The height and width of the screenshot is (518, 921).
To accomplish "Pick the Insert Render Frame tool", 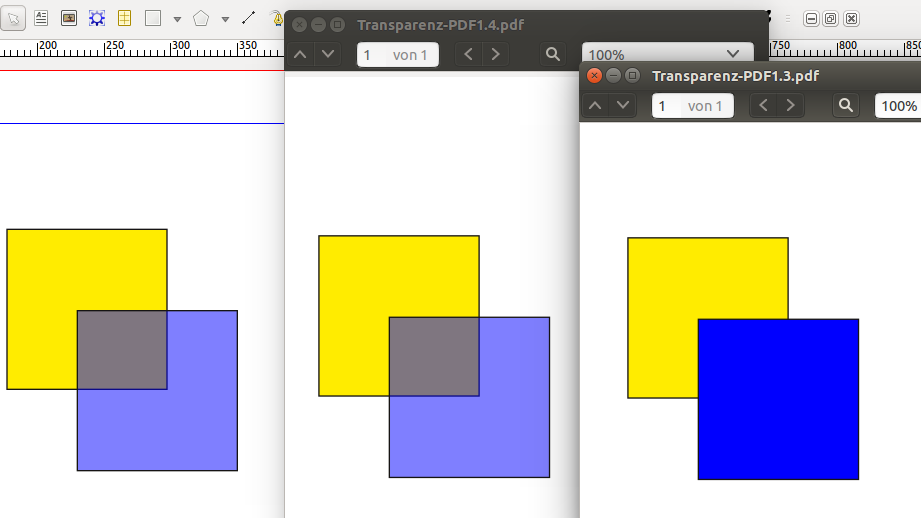I will [x=97, y=18].
